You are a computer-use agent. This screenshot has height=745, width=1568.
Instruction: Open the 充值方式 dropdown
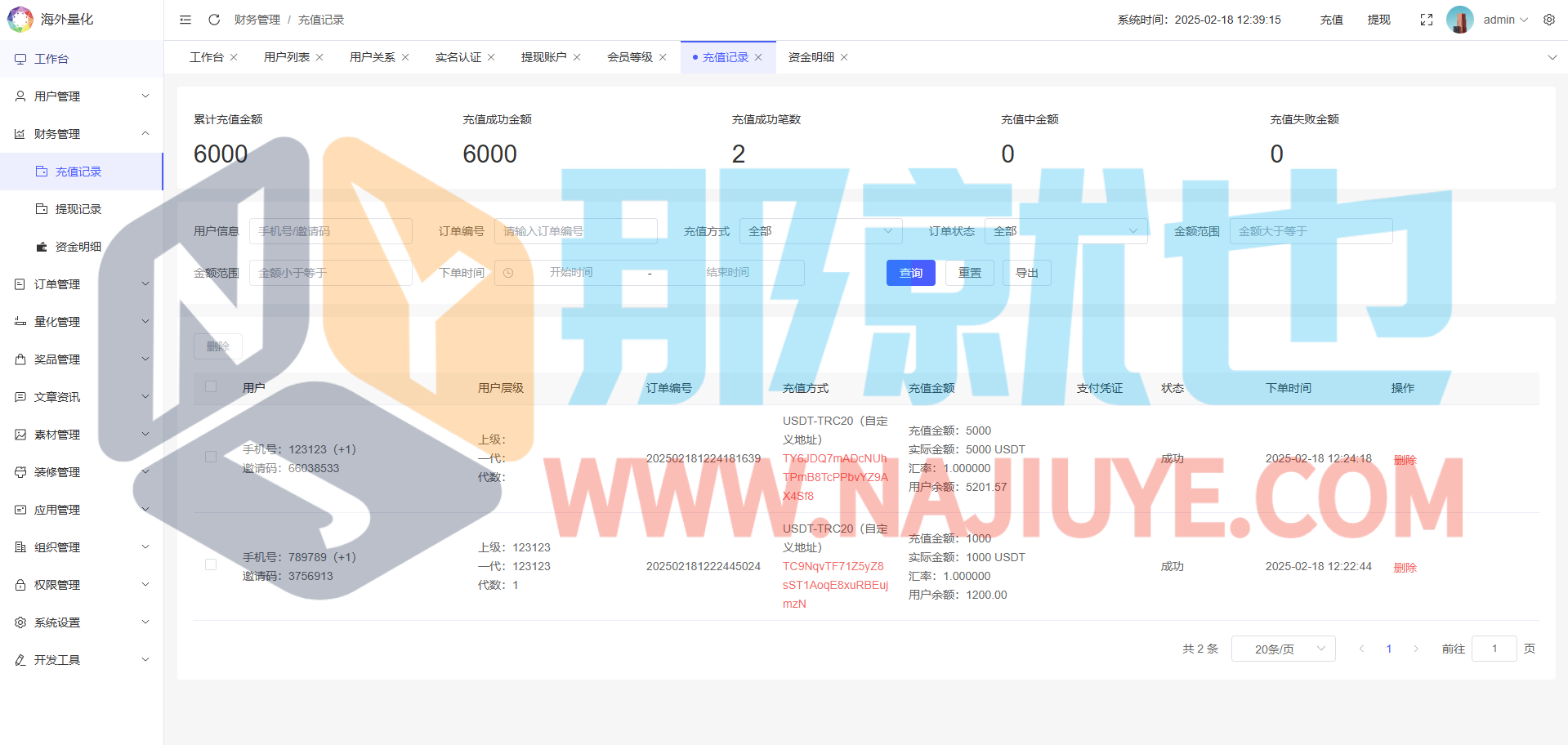(820, 231)
